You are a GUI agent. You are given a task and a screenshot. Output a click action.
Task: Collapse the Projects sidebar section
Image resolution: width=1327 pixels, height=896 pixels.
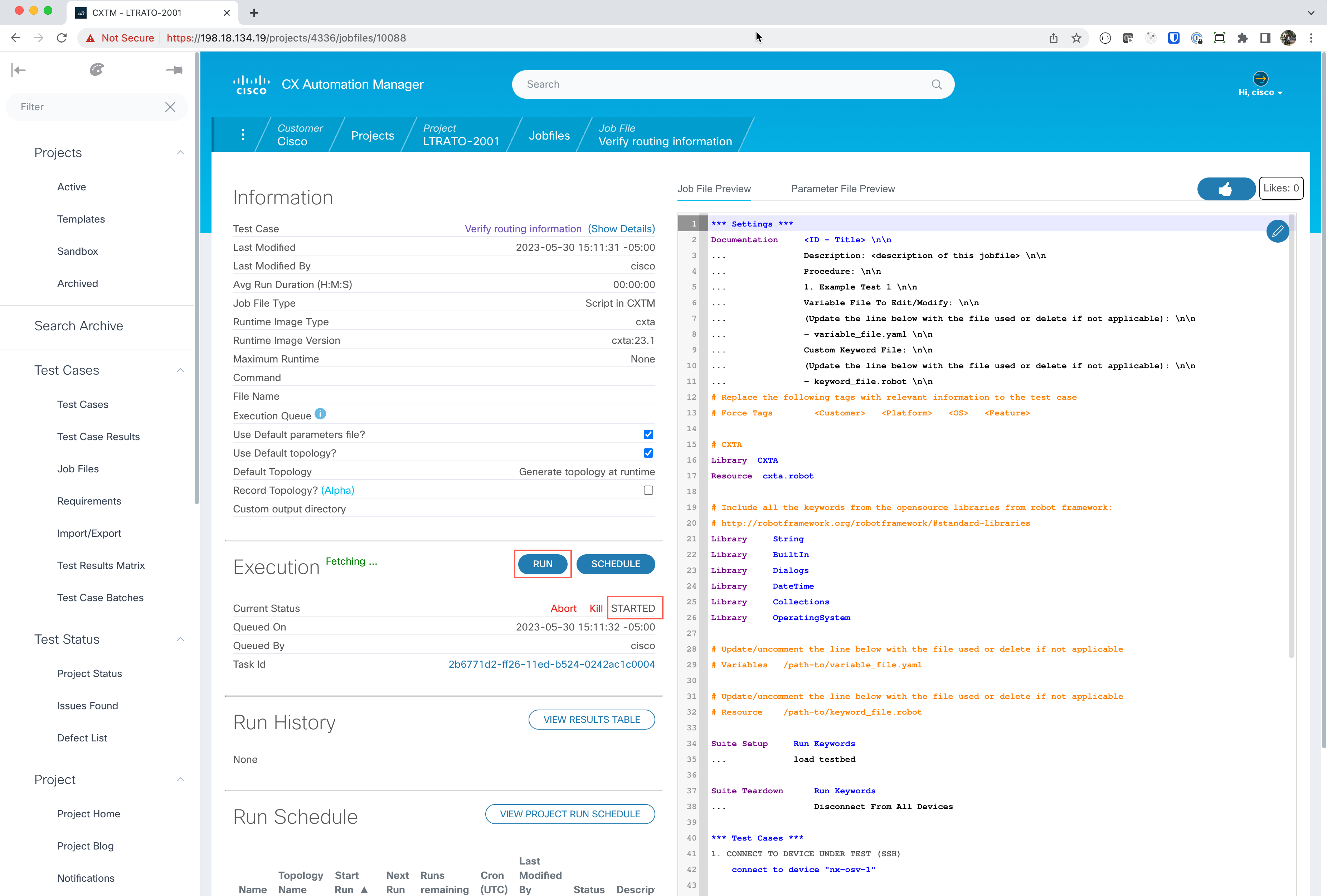[x=180, y=152]
